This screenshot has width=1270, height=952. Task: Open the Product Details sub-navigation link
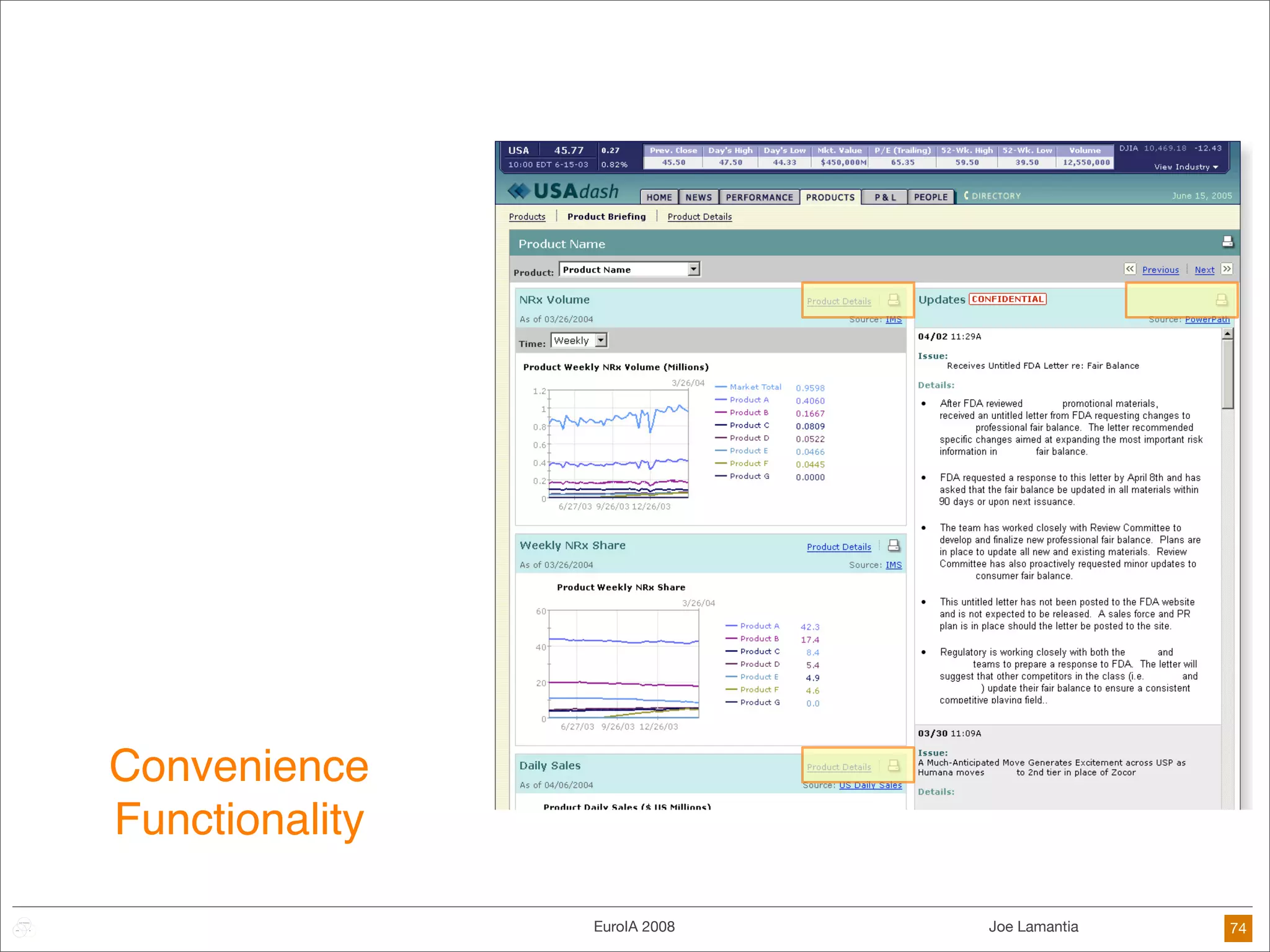click(699, 216)
